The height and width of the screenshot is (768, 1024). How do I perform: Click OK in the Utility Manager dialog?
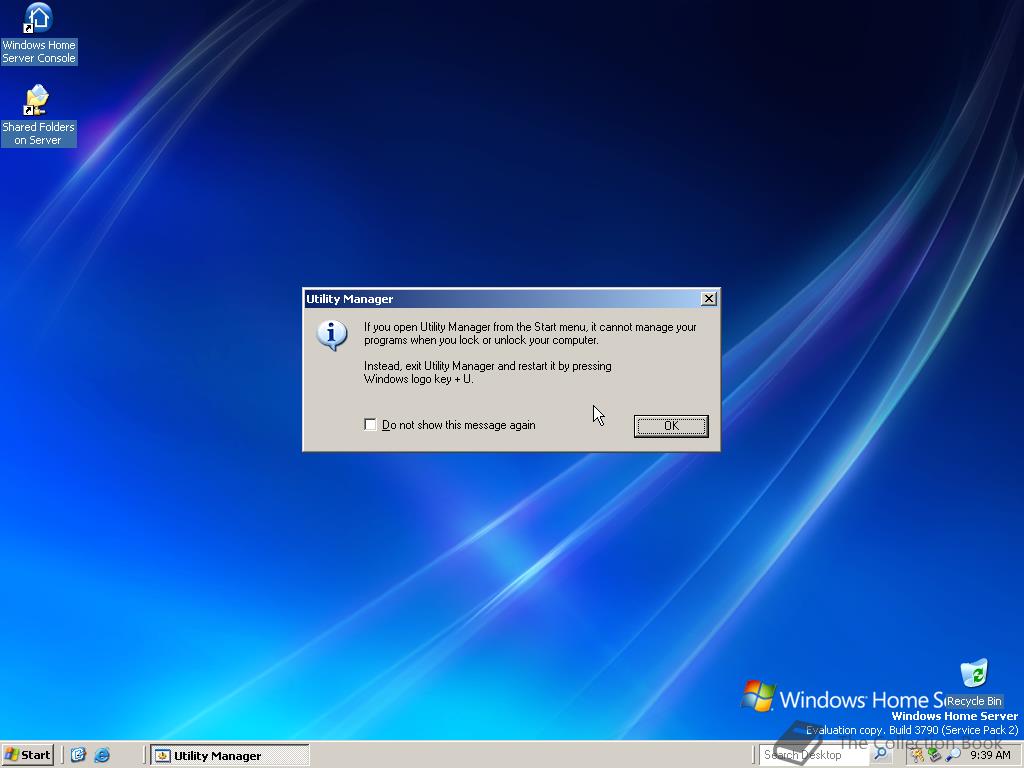click(x=671, y=426)
